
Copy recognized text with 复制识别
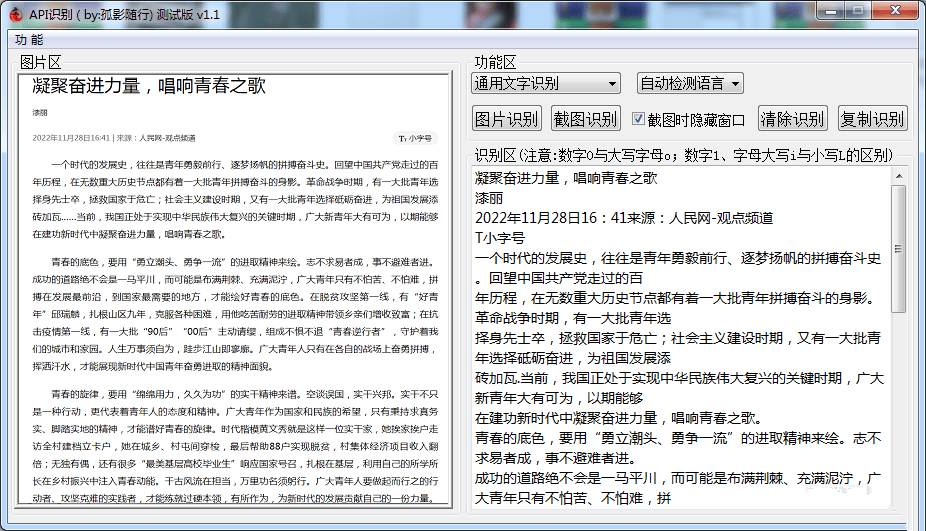pos(872,119)
